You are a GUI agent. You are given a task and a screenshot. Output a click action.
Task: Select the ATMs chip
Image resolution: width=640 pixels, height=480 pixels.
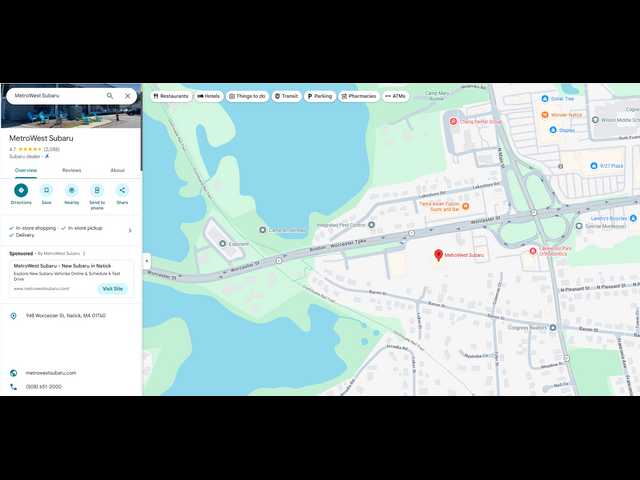[x=396, y=96]
